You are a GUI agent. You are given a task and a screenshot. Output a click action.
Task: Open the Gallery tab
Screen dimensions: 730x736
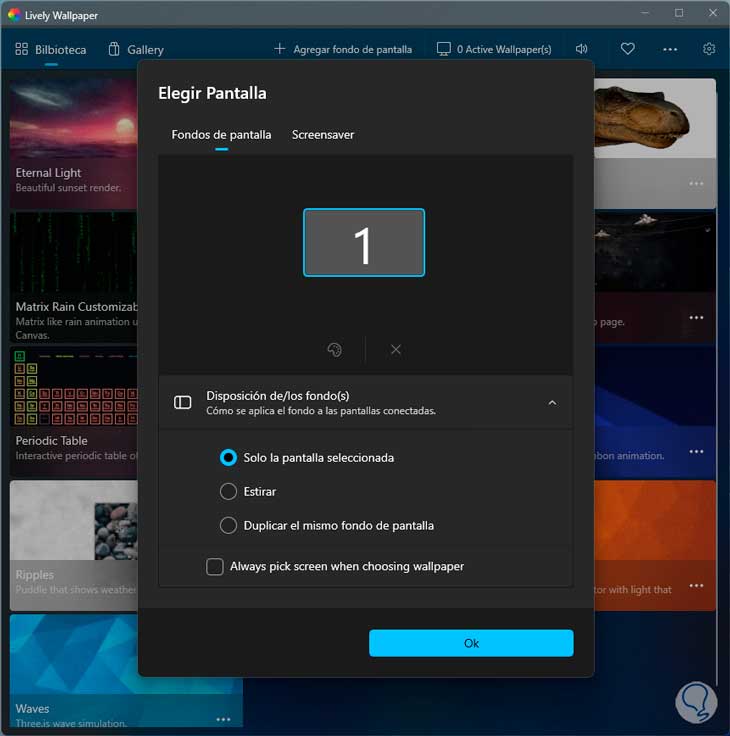pyautogui.click(x=136, y=49)
